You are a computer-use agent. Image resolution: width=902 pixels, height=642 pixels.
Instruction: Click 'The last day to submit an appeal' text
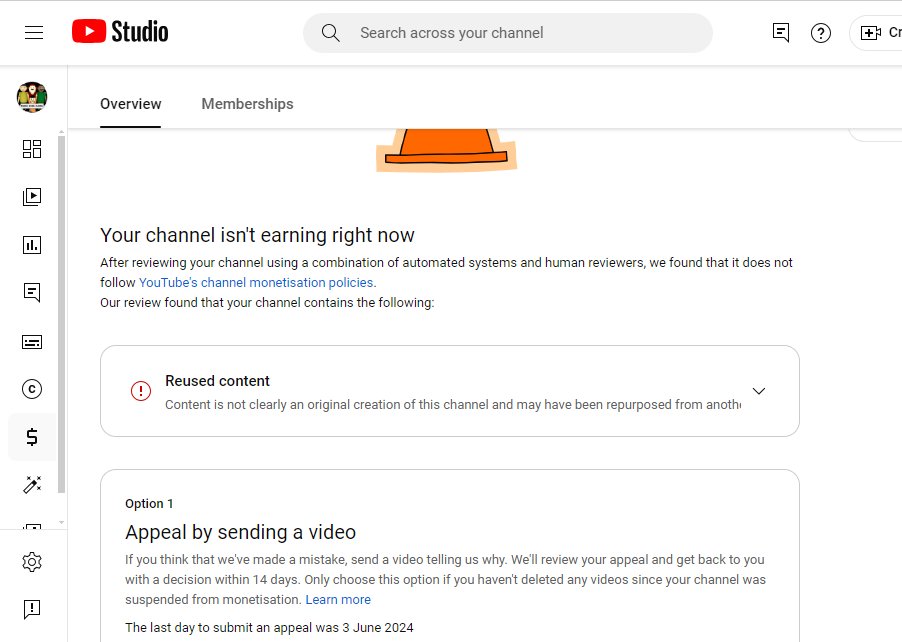[269, 628]
